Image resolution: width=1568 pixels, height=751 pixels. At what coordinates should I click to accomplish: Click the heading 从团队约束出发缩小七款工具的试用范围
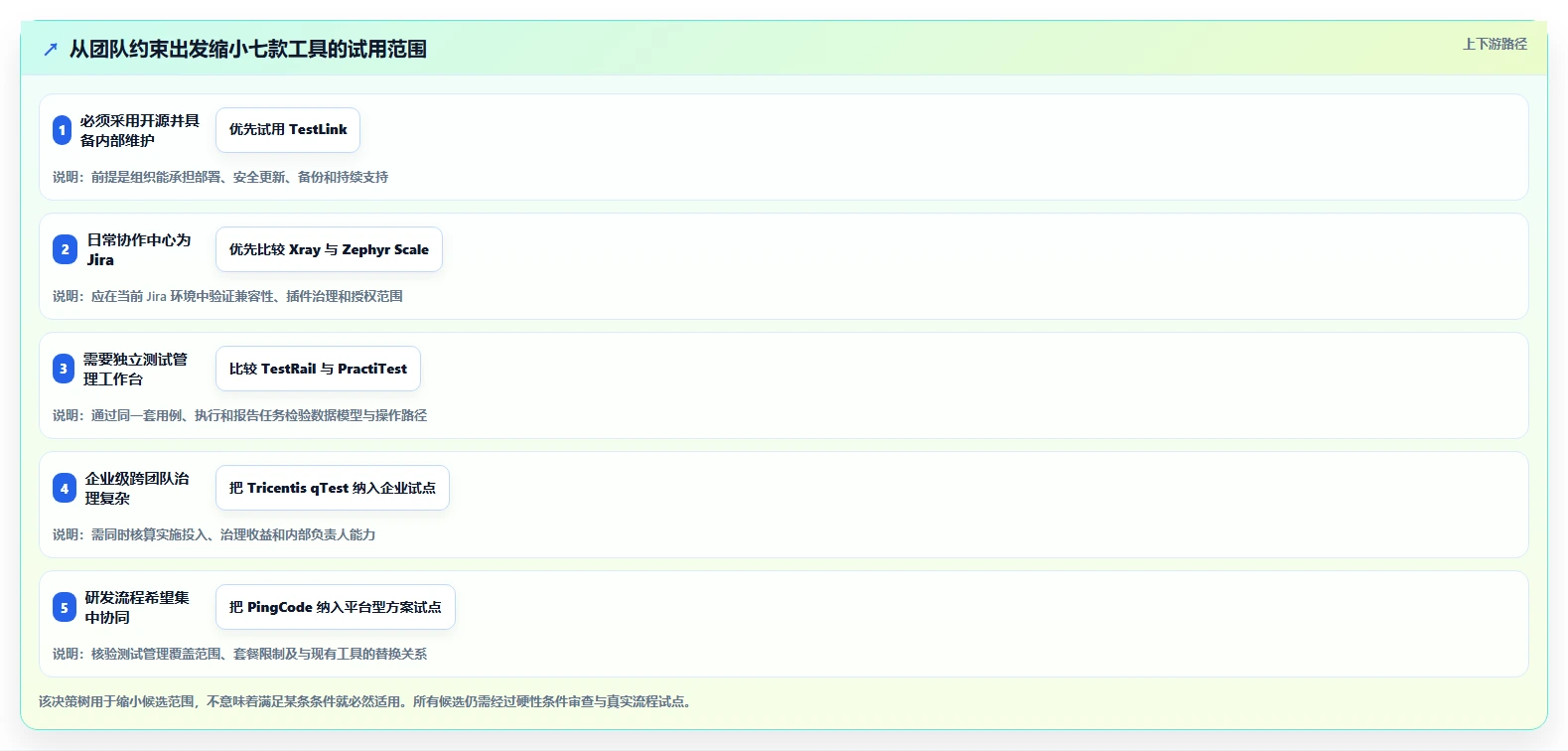(248, 50)
